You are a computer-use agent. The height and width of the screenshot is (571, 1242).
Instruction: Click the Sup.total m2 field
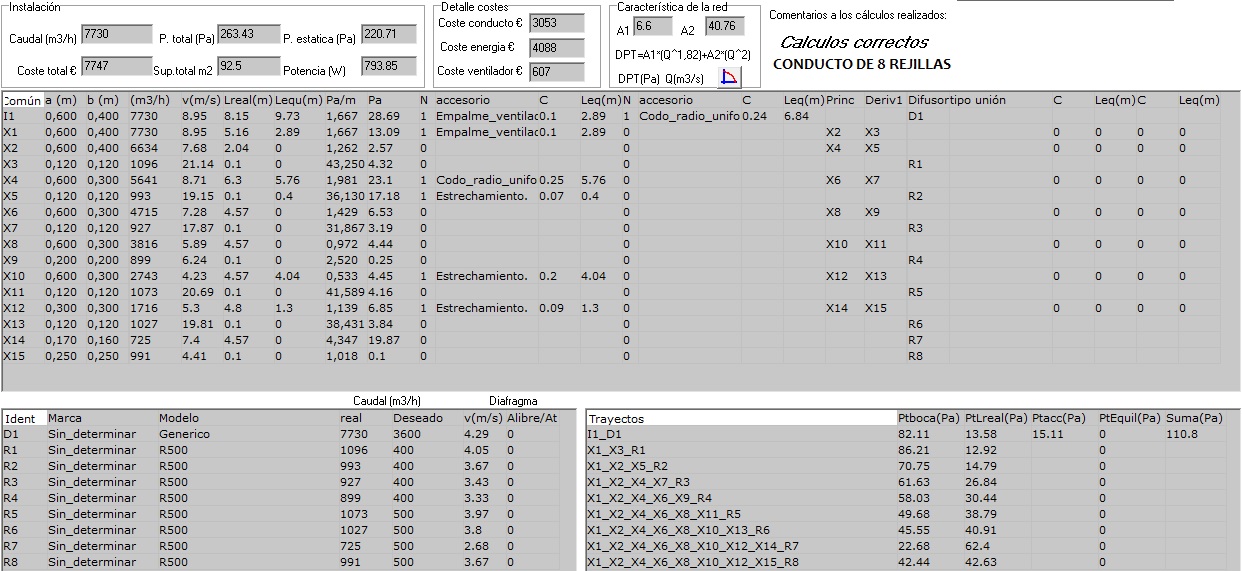(248, 67)
